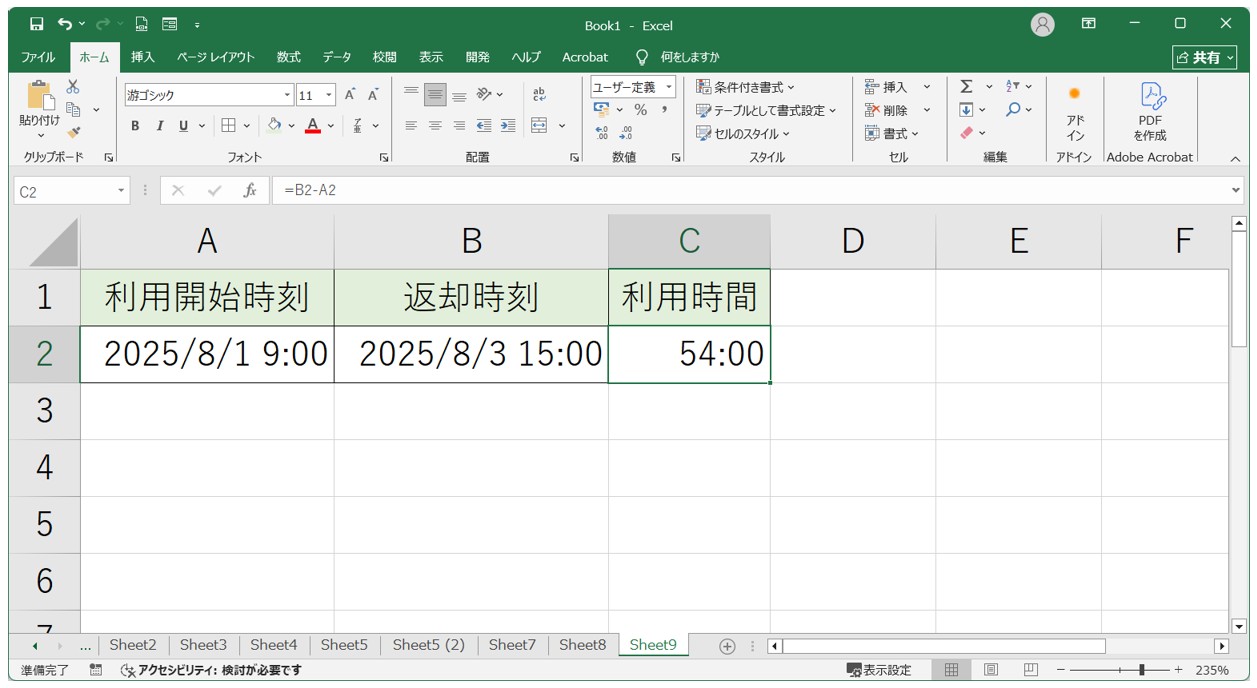Open the File (ファイル) tab
1257x688 pixels.
pos(38,57)
